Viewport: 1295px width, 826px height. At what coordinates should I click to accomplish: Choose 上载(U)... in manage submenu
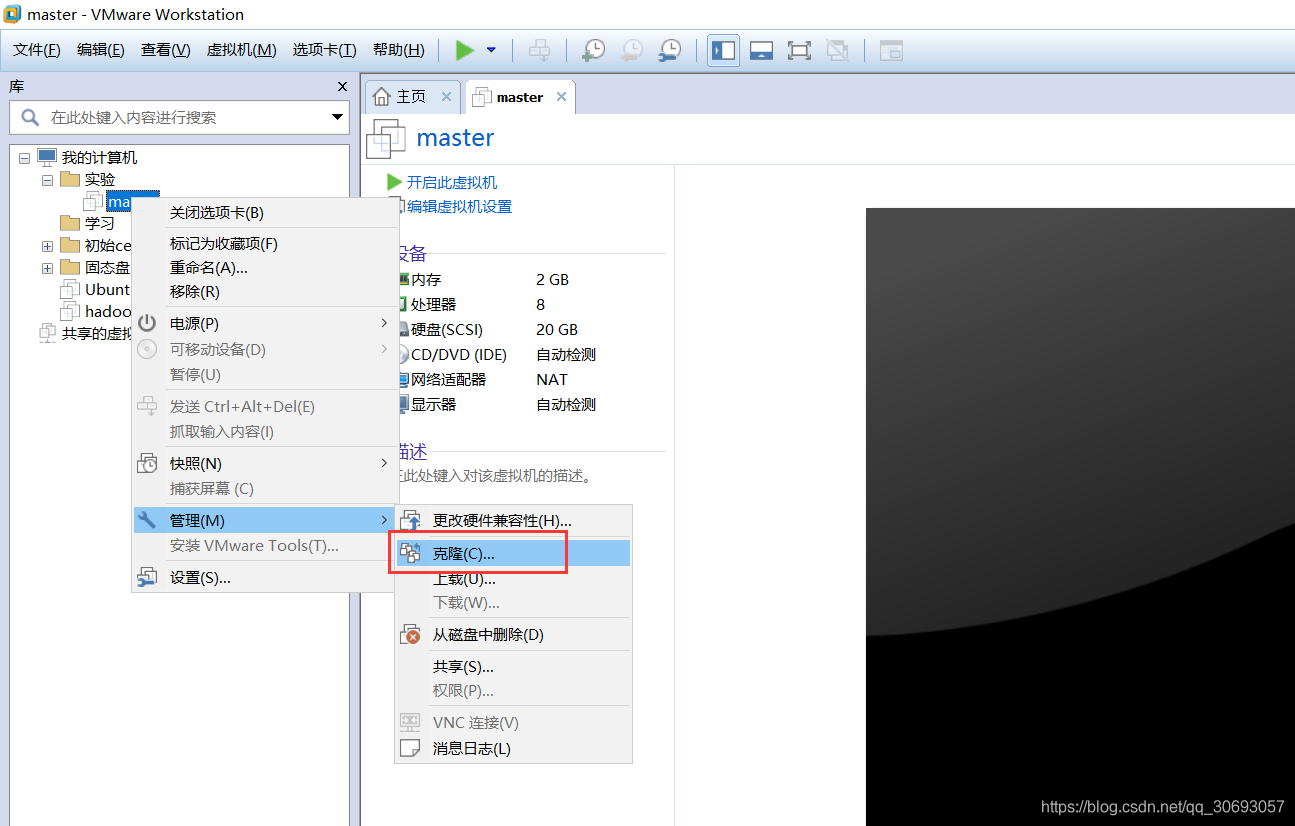coord(513,579)
